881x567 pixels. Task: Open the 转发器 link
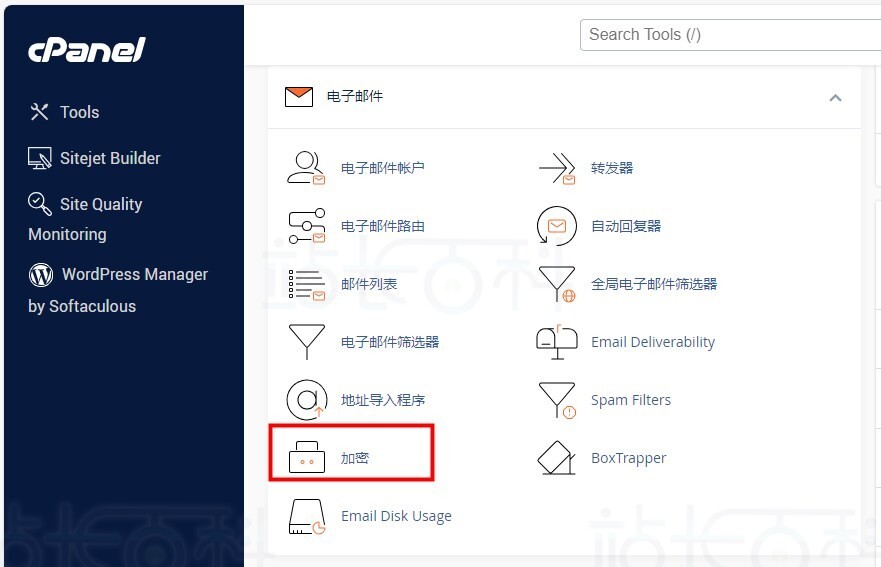612,168
